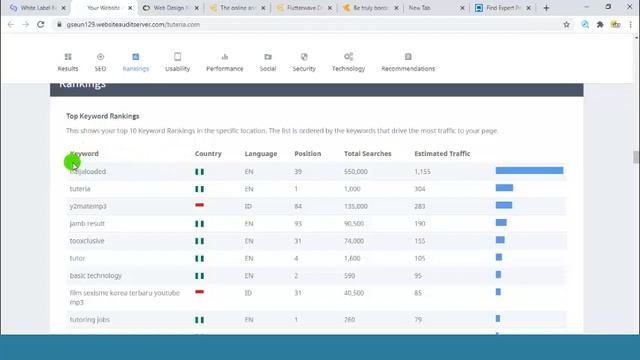Click the tutoring jobs keyword
This screenshot has height=360, width=640.
[89, 320]
